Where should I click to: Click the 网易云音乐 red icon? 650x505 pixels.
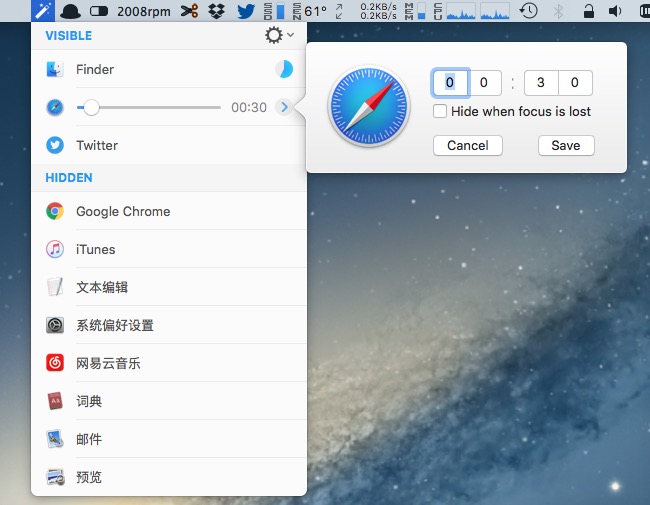pos(55,363)
